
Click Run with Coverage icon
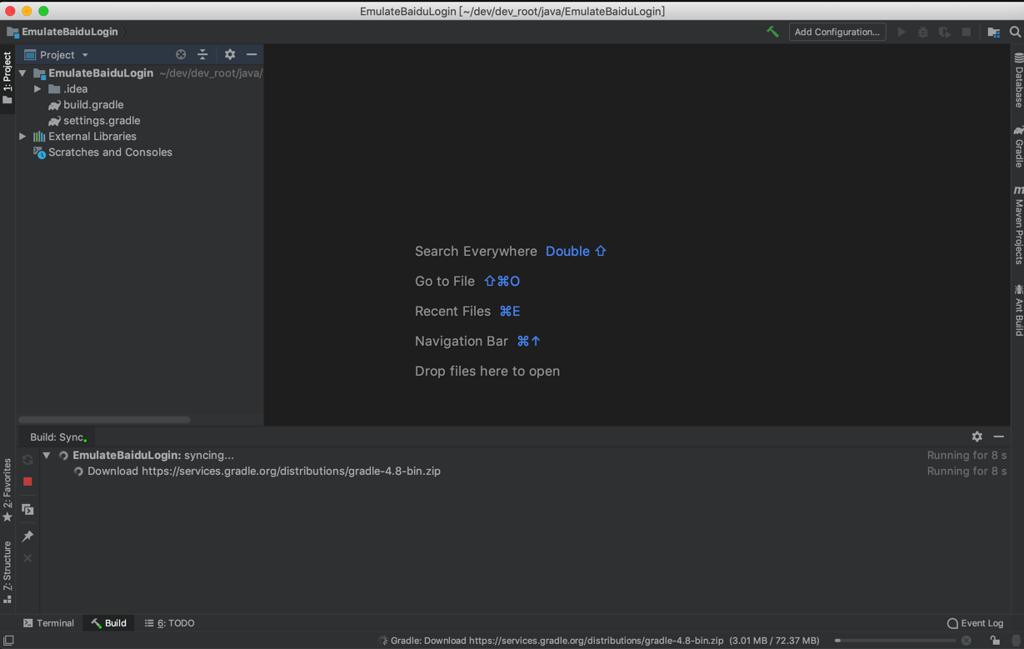pos(944,32)
